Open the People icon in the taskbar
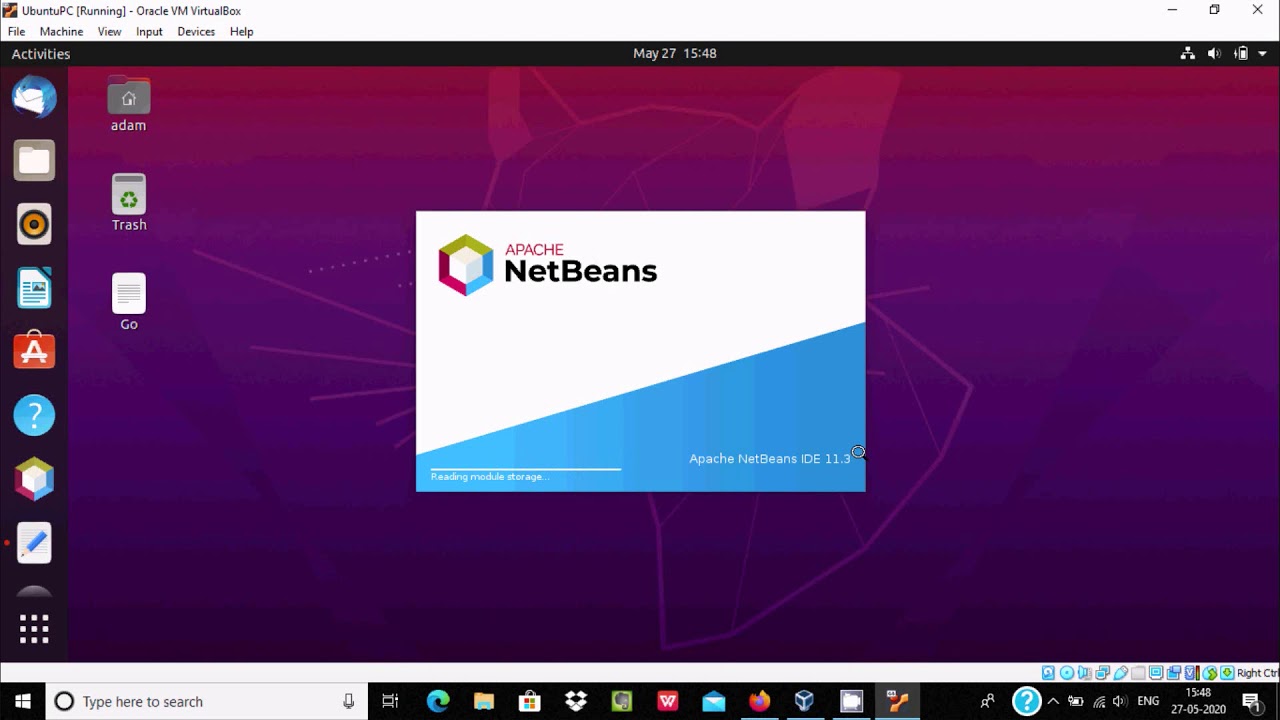 (x=988, y=701)
